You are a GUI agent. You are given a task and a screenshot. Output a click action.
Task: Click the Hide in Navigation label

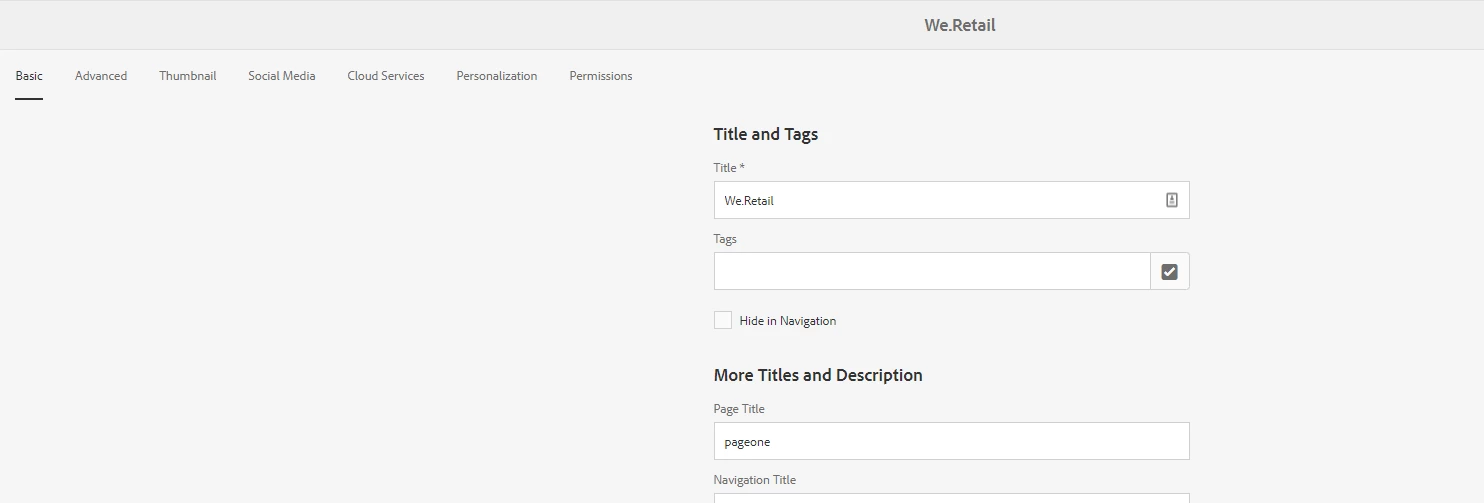788,321
